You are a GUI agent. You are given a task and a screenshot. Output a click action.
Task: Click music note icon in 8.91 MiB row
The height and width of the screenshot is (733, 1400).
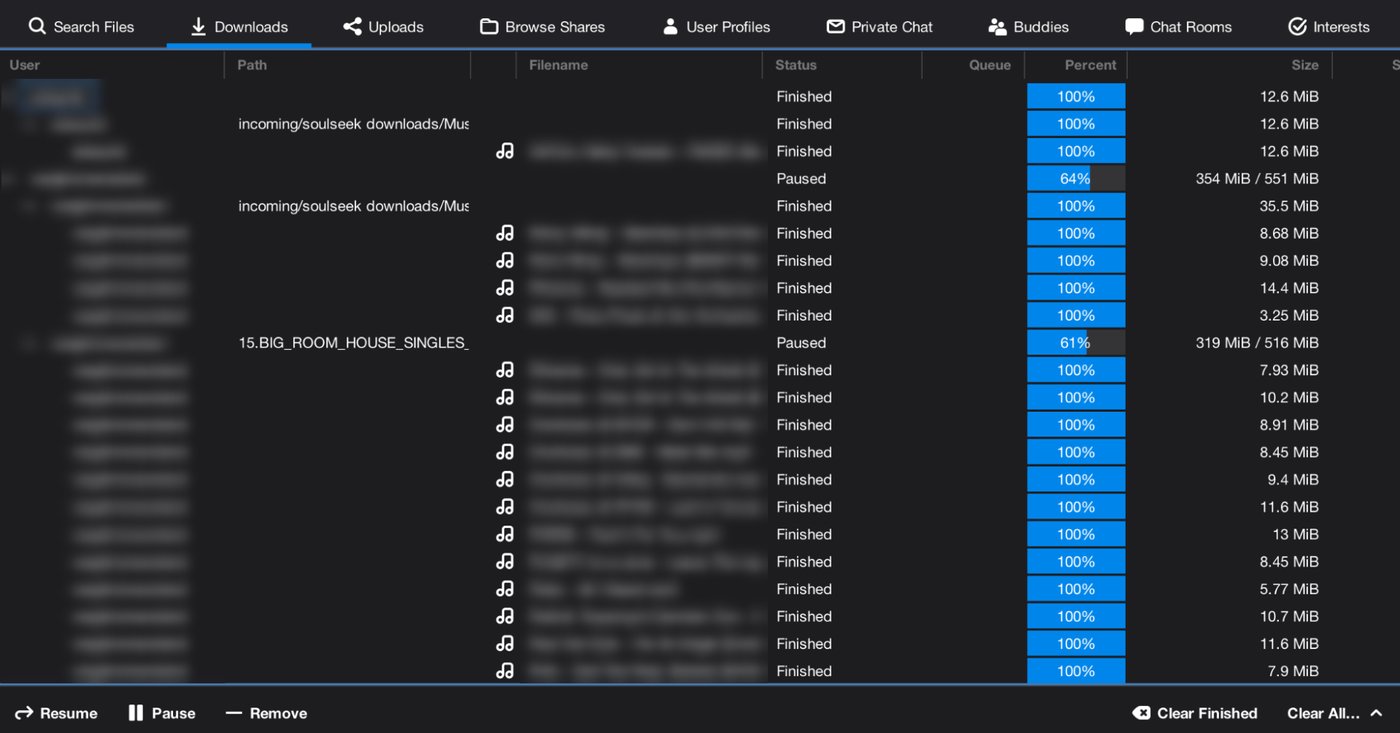505,425
